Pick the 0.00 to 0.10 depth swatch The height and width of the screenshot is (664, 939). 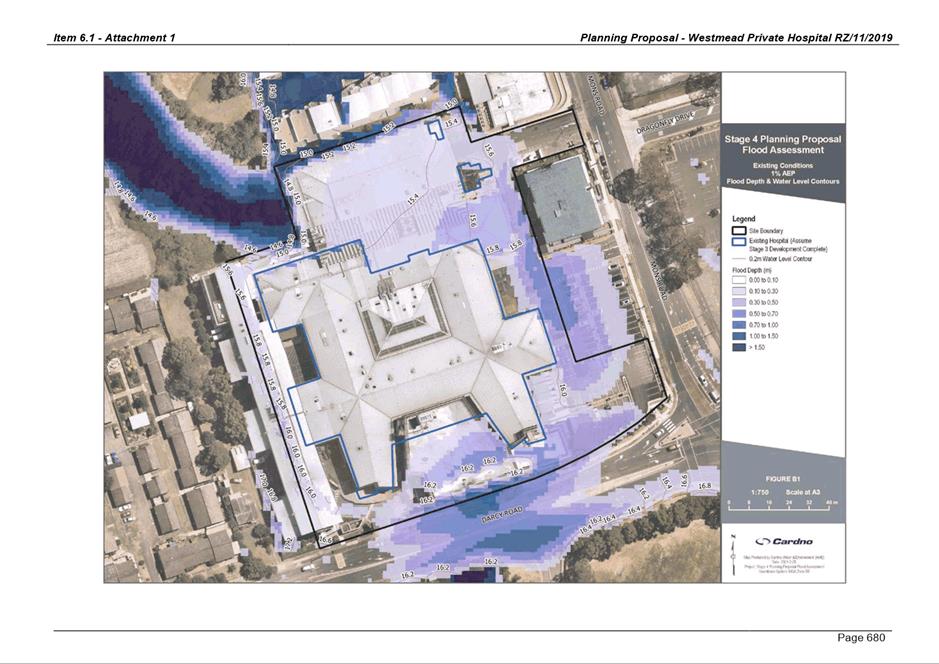pyautogui.click(x=739, y=280)
